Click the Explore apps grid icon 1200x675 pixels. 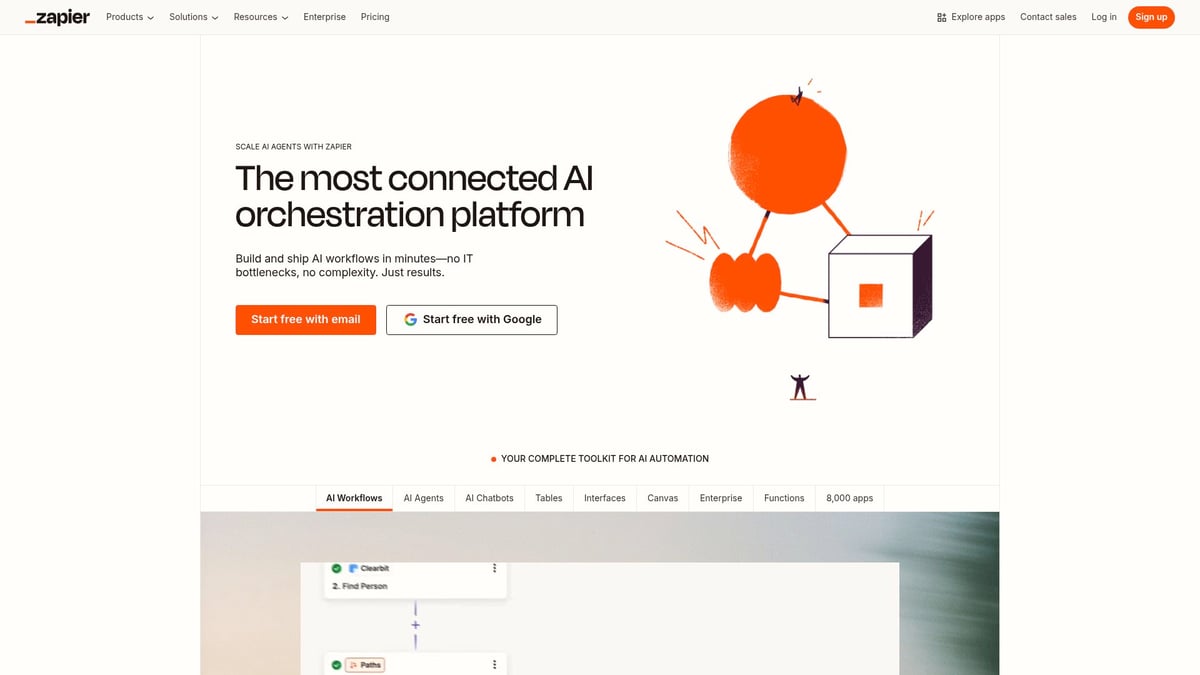[941, 17]
